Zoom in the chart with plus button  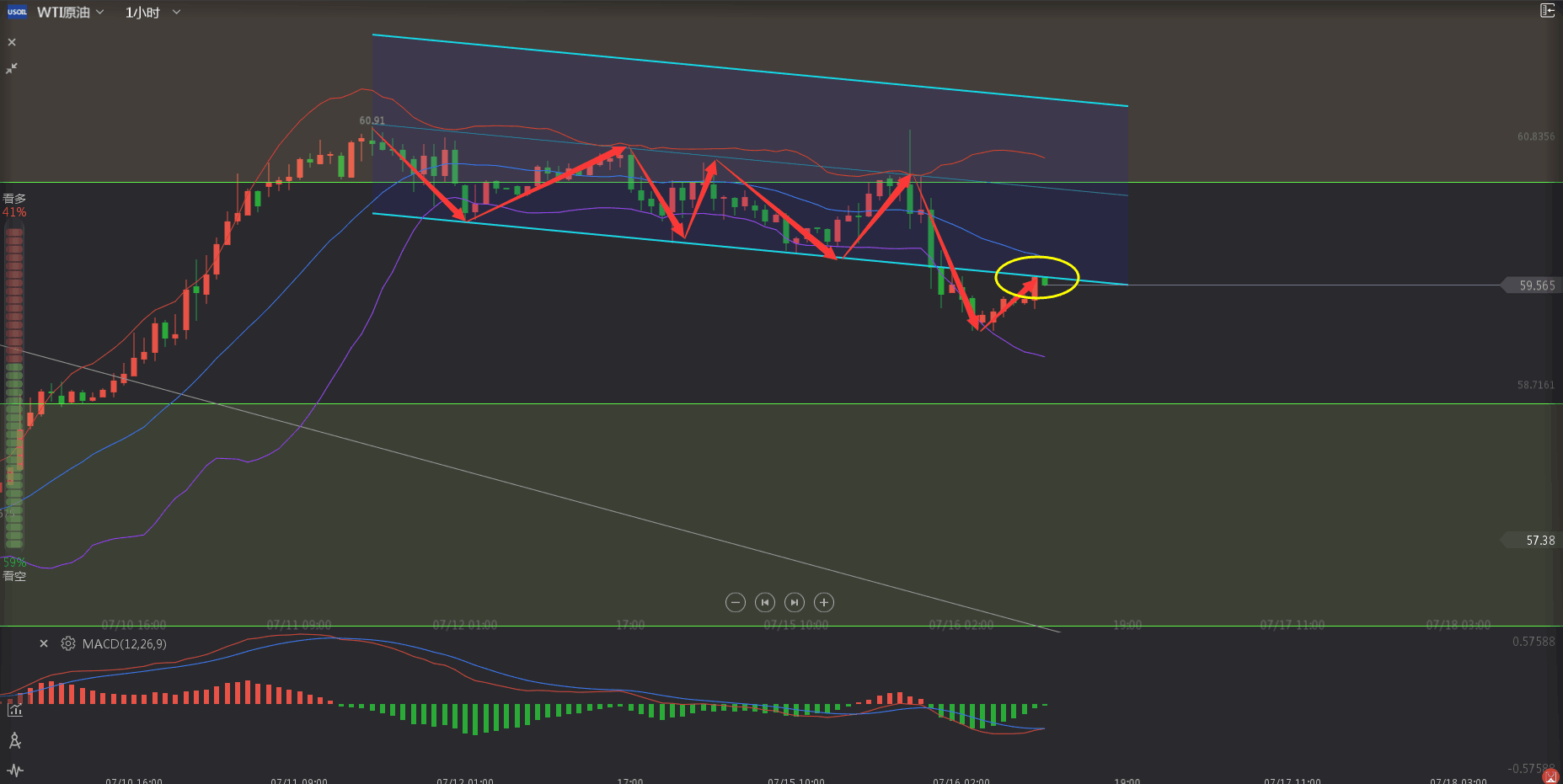[824, 602]
